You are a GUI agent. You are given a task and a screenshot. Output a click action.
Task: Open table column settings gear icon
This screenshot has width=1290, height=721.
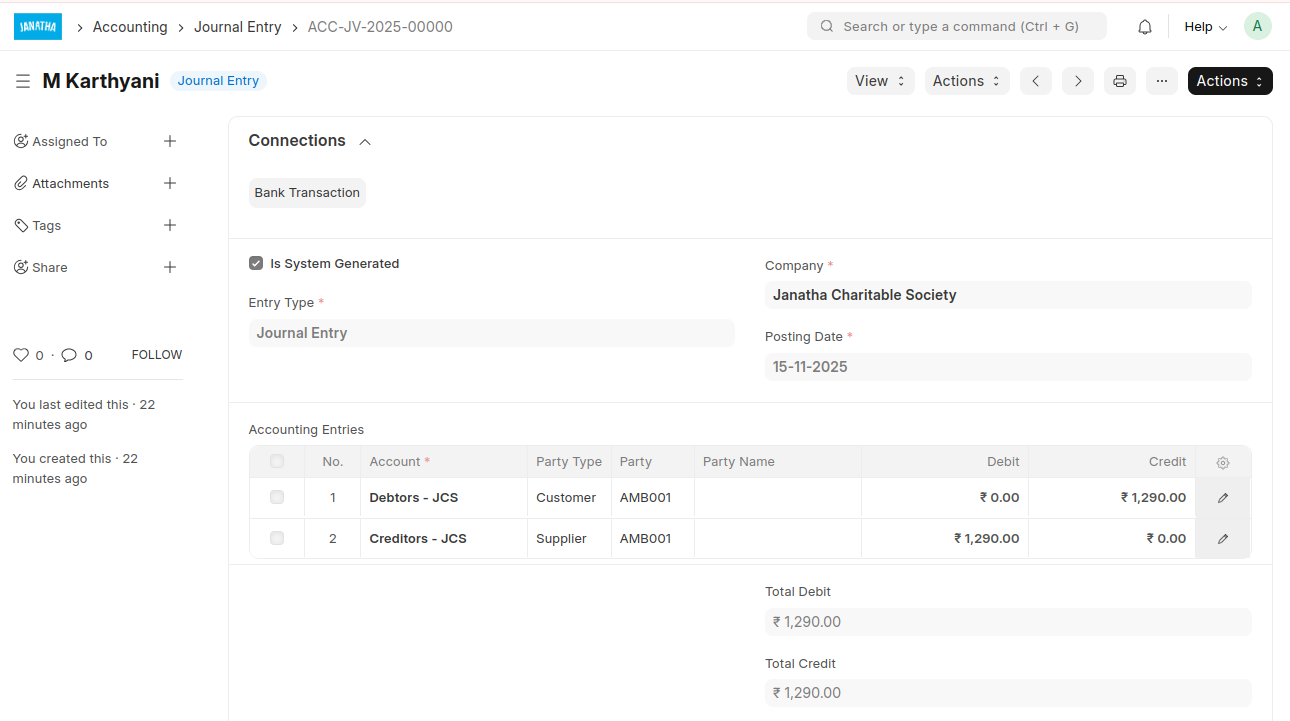point(1222,462)
